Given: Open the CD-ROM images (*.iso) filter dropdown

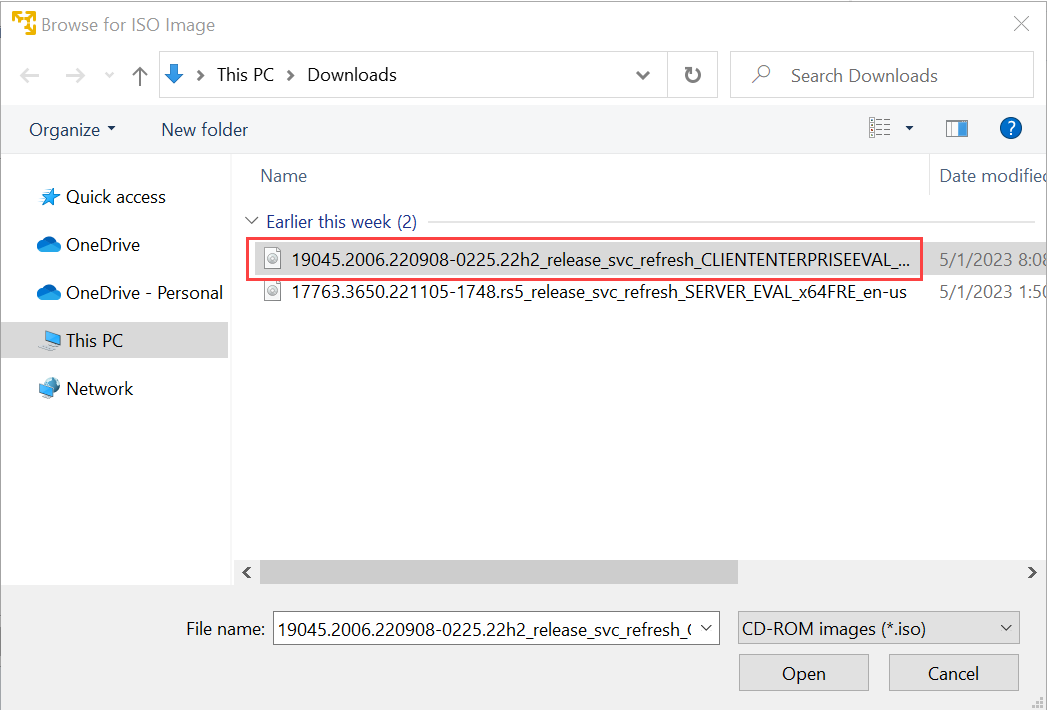Looking at the screenshot, I should click(879, 629).
